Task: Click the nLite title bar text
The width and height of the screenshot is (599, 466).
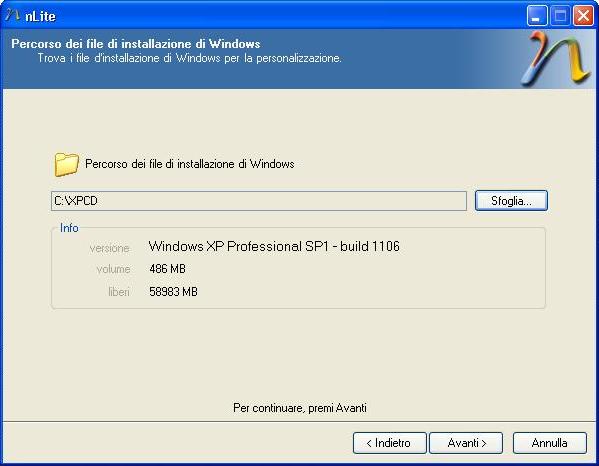Action: click(x=40, y=16)
